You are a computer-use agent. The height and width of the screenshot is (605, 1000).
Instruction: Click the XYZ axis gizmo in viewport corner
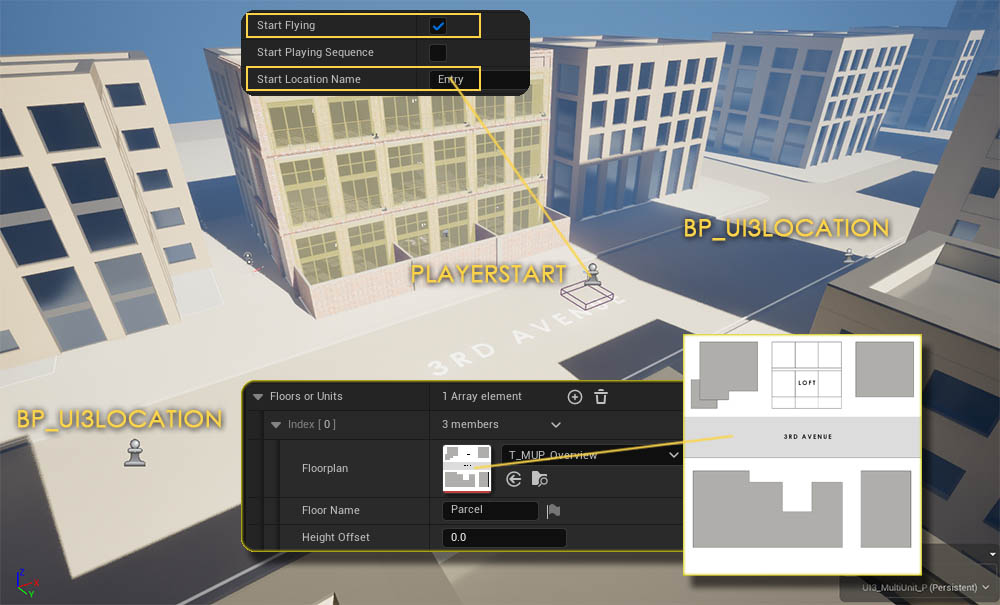(x=24, y=582)
